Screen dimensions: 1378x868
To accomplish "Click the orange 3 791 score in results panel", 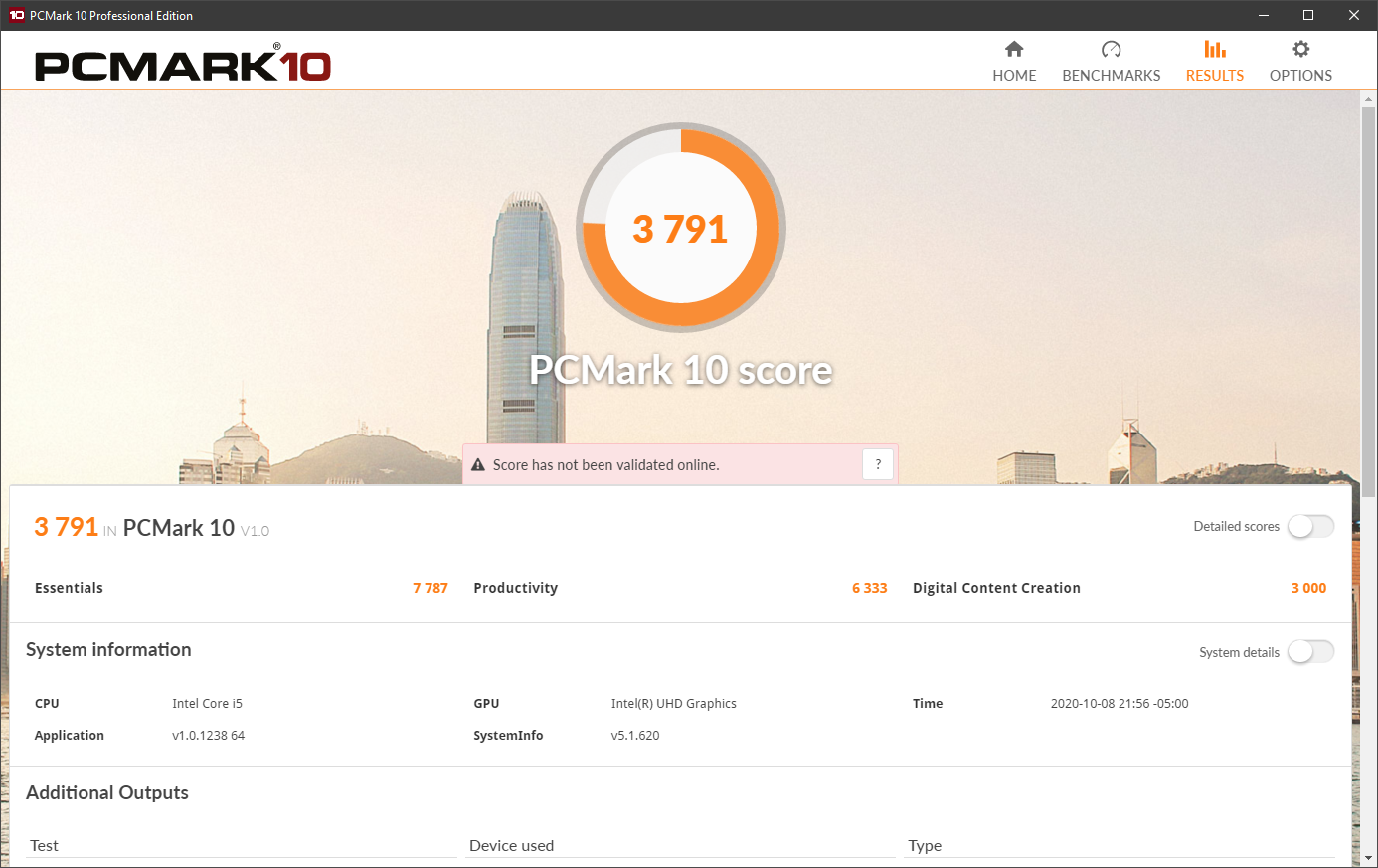I will [66, 527].
